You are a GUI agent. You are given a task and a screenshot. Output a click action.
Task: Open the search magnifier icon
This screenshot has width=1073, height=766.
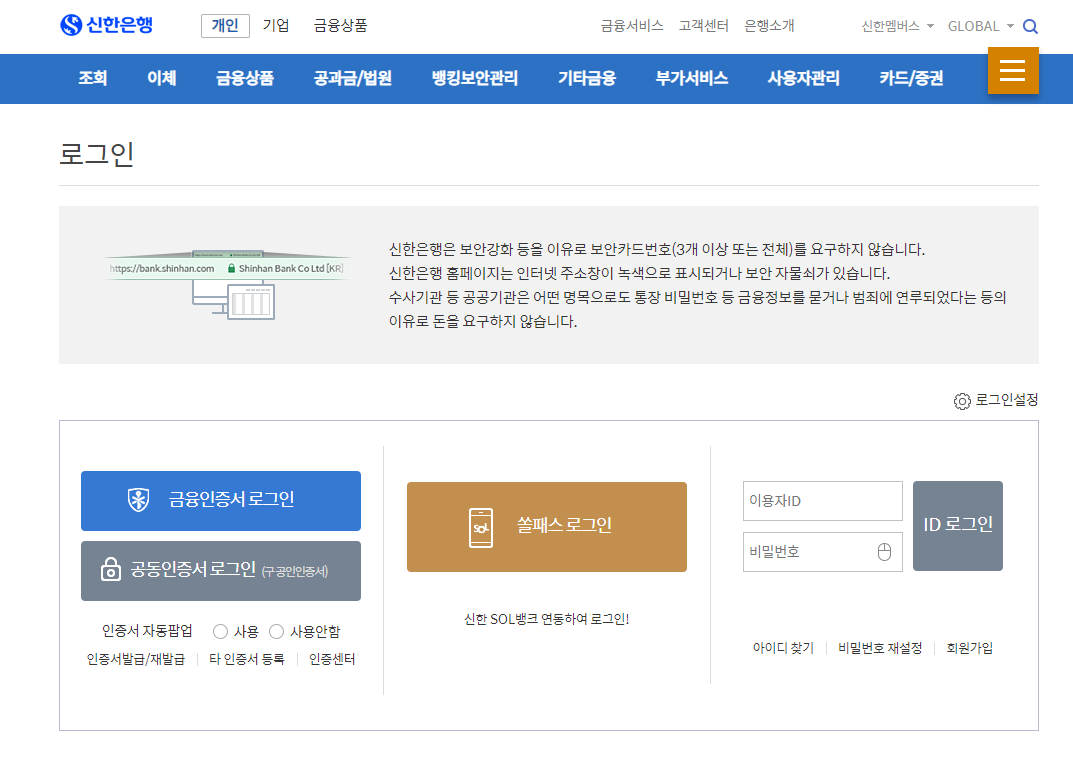(x=1030, y=27)
